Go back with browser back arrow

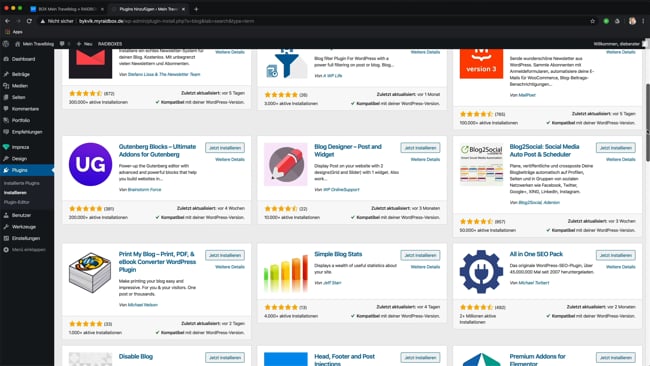tap(7, 21)
